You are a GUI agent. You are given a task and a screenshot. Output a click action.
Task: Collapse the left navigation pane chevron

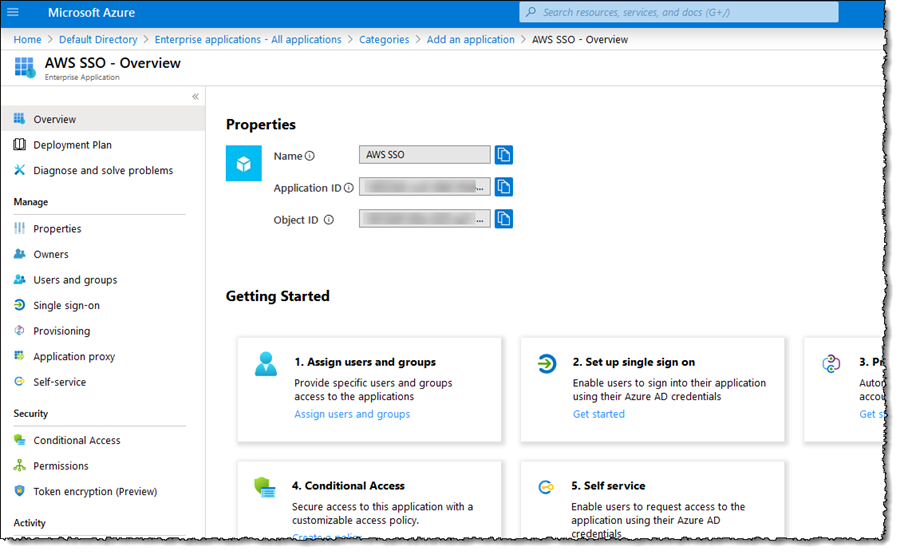click(x=195, y=96)
